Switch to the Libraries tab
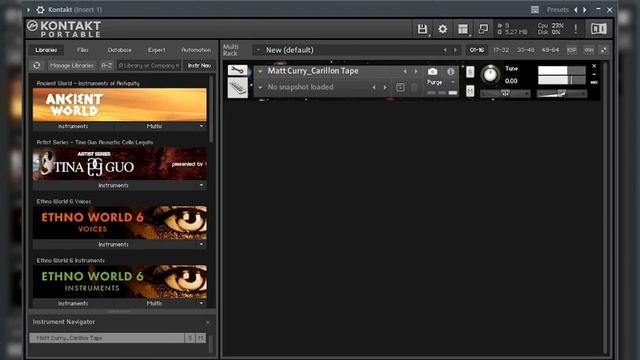Screen dimensions: 640x360 (x=46, y=50)
